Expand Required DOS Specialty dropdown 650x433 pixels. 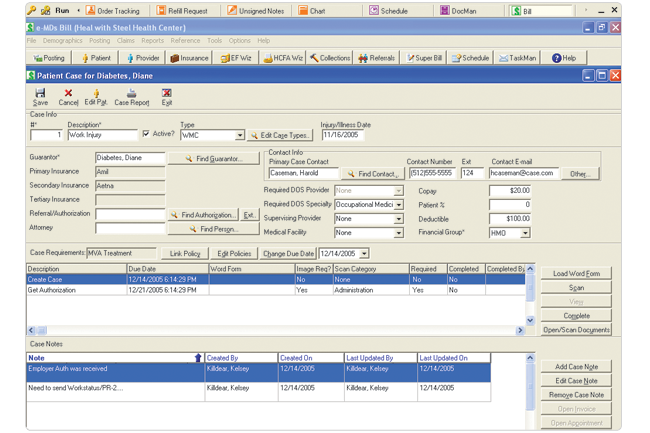(398, 205)
